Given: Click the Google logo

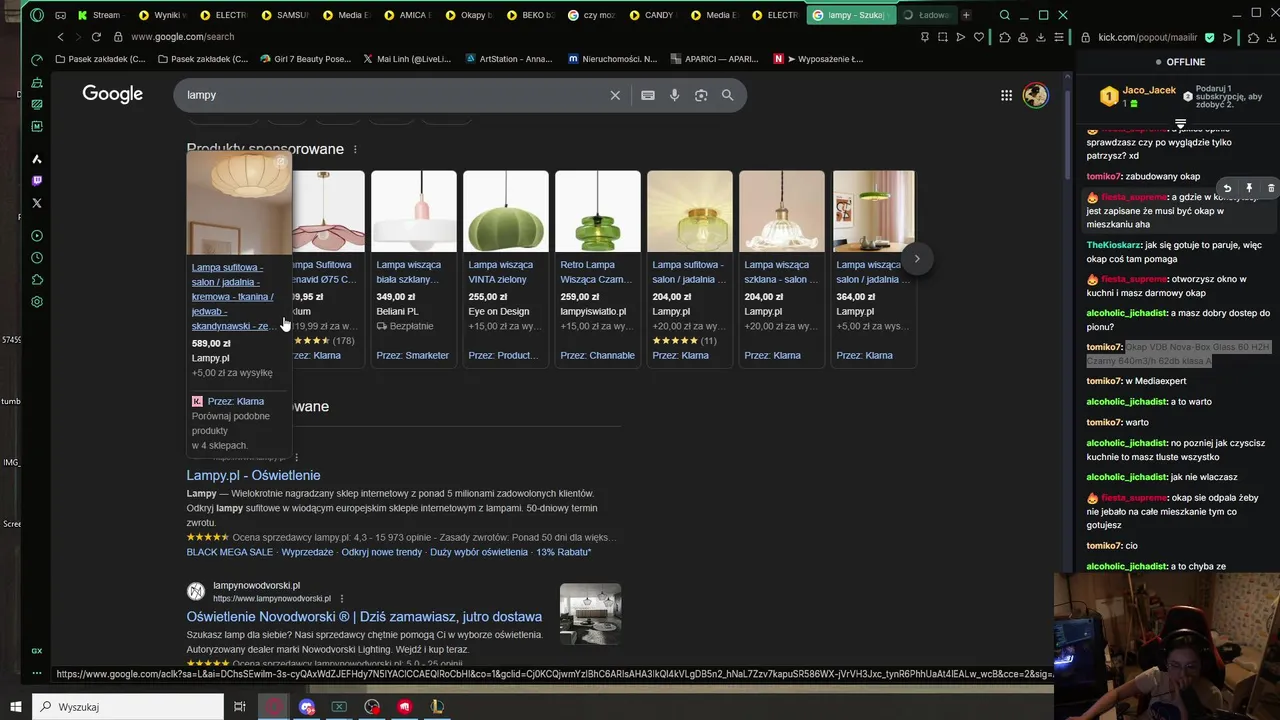Looking at the screenshot, I should pyautogui.click(x=113, y=94).
